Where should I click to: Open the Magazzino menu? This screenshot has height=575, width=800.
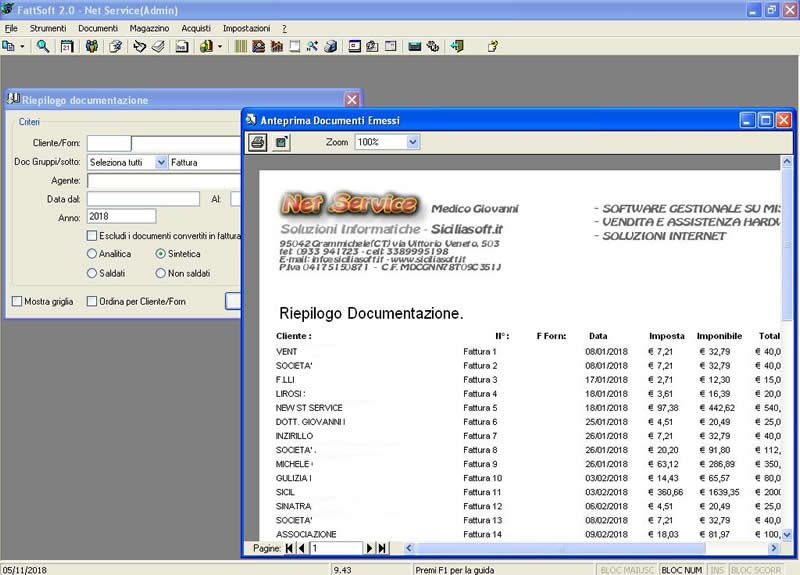point(149,29)
